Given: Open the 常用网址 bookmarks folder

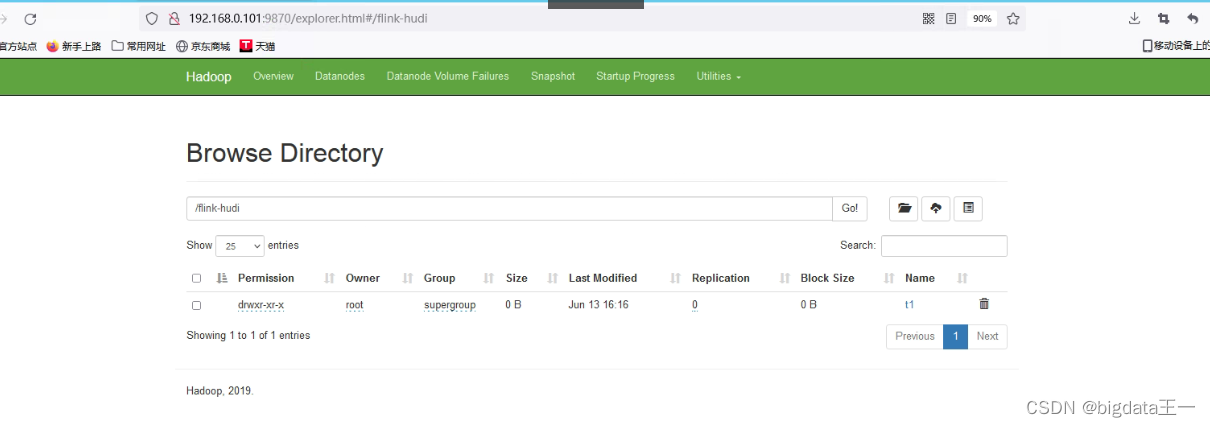Looking at the screenshot, I should point(138,46).
